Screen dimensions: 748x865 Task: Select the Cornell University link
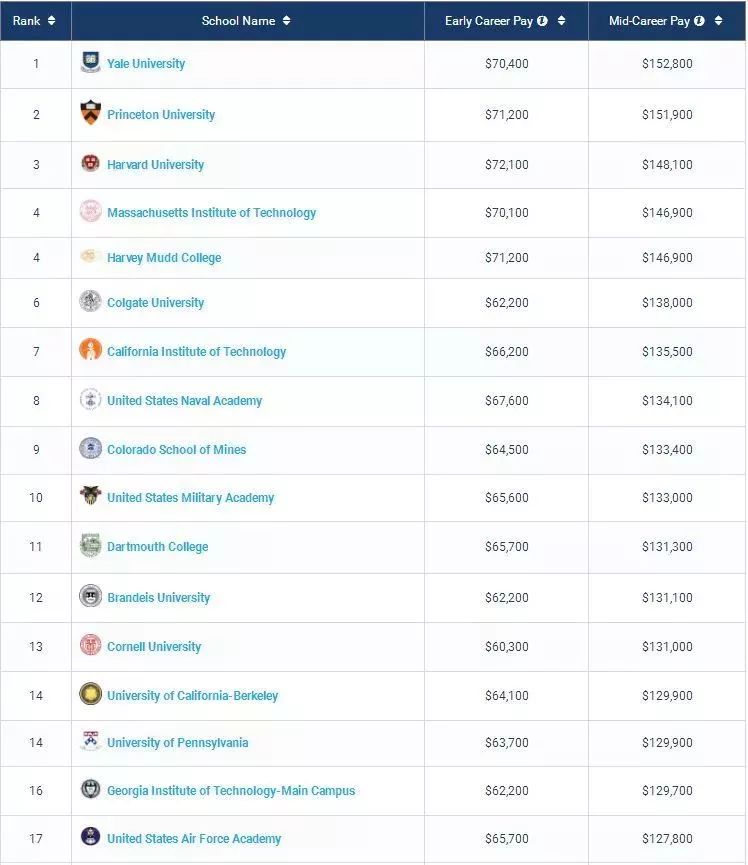click(154, 647)
